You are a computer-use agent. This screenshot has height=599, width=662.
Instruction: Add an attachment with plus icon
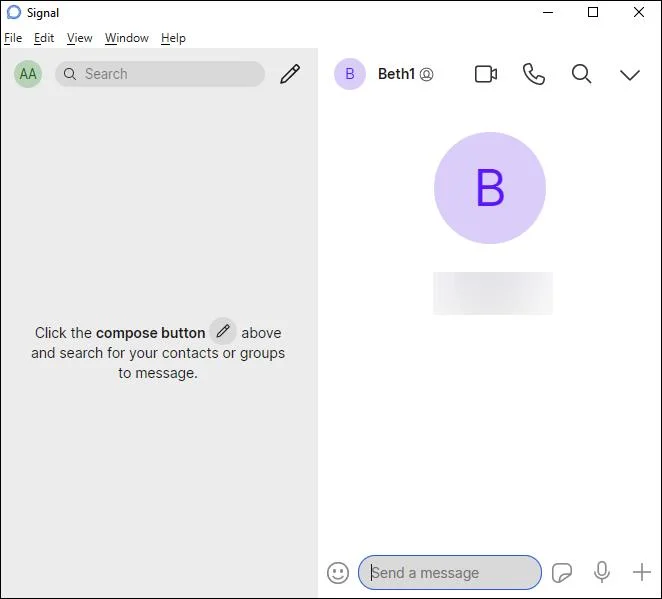[x=641, y=572]
